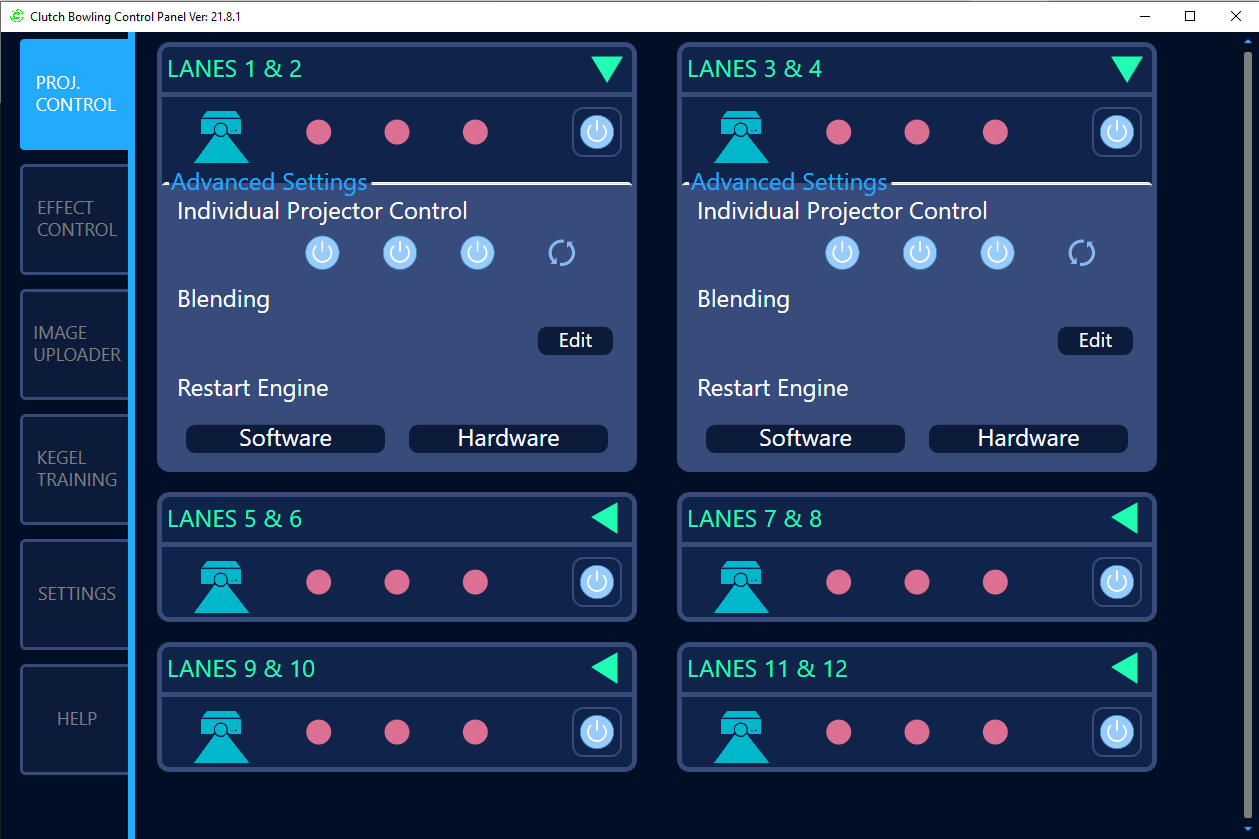Click first status dot in Lanes 11 & 12
The height and width of the screenshot is (839, 1259).
[838, 732]
